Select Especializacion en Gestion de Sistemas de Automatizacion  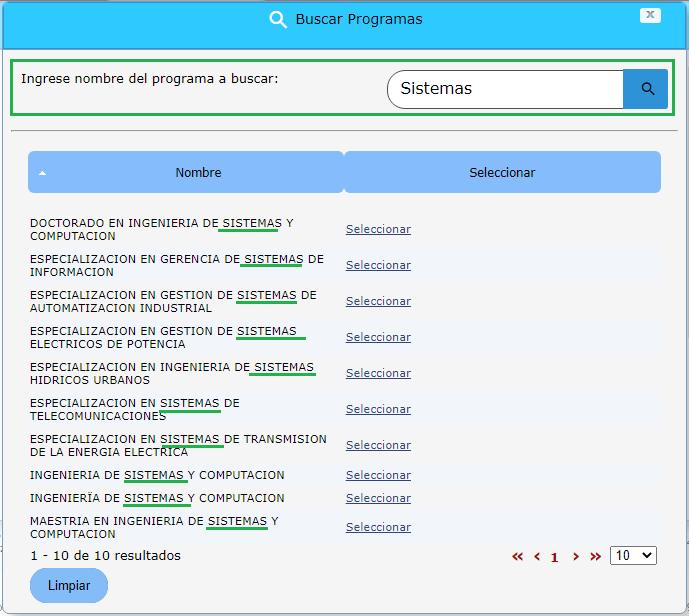click(x=378, y=301)
